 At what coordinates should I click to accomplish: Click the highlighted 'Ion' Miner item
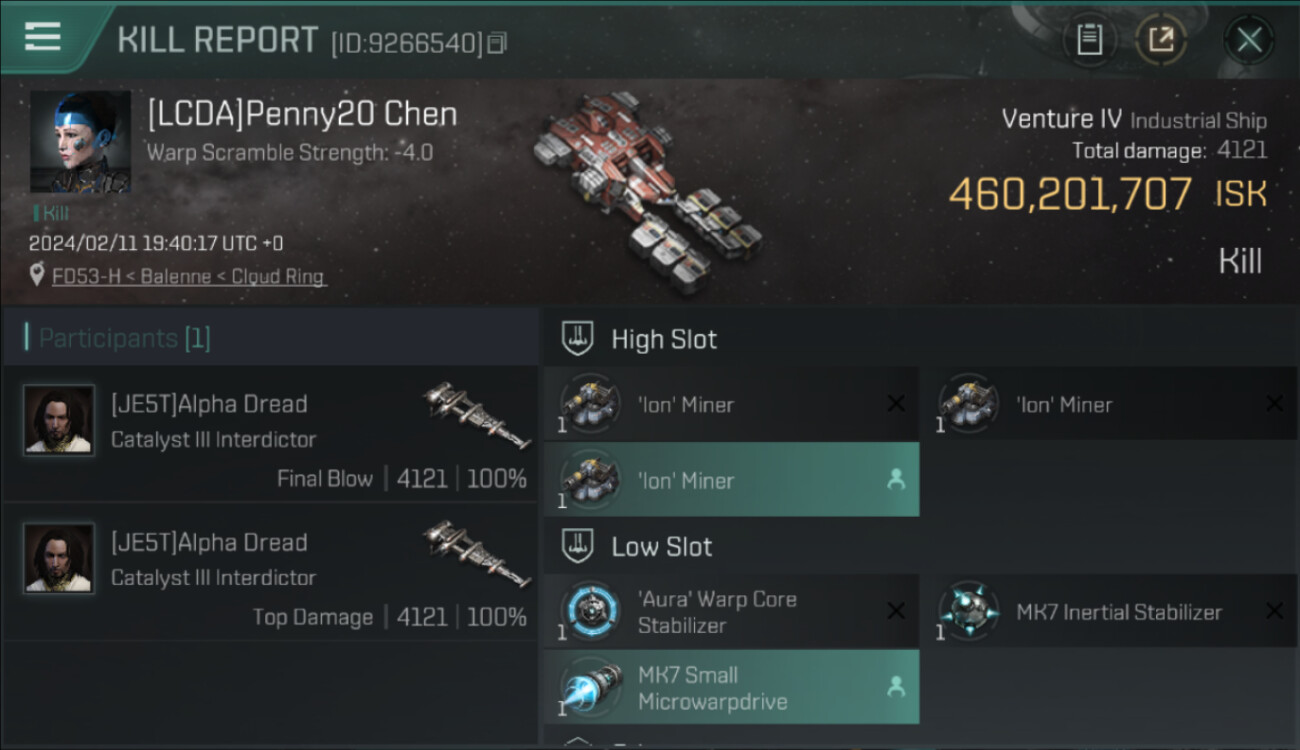[732, 480]
